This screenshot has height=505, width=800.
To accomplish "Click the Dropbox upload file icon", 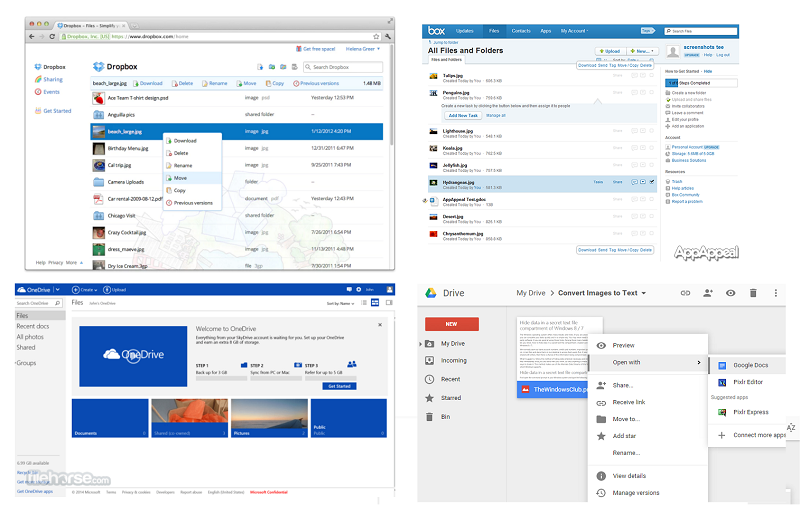I will click(x=260, y=67).
